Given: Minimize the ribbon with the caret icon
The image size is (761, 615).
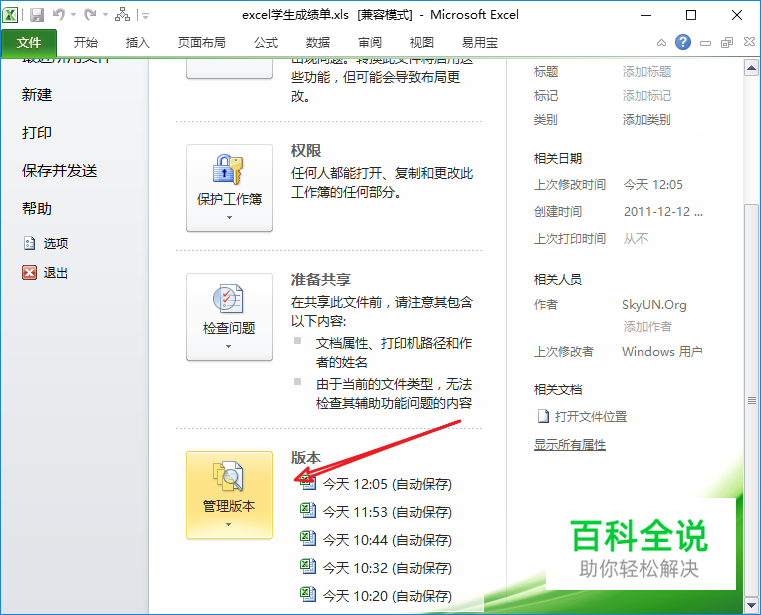Looking at the screenshot, I should click(x=661, y=43).
